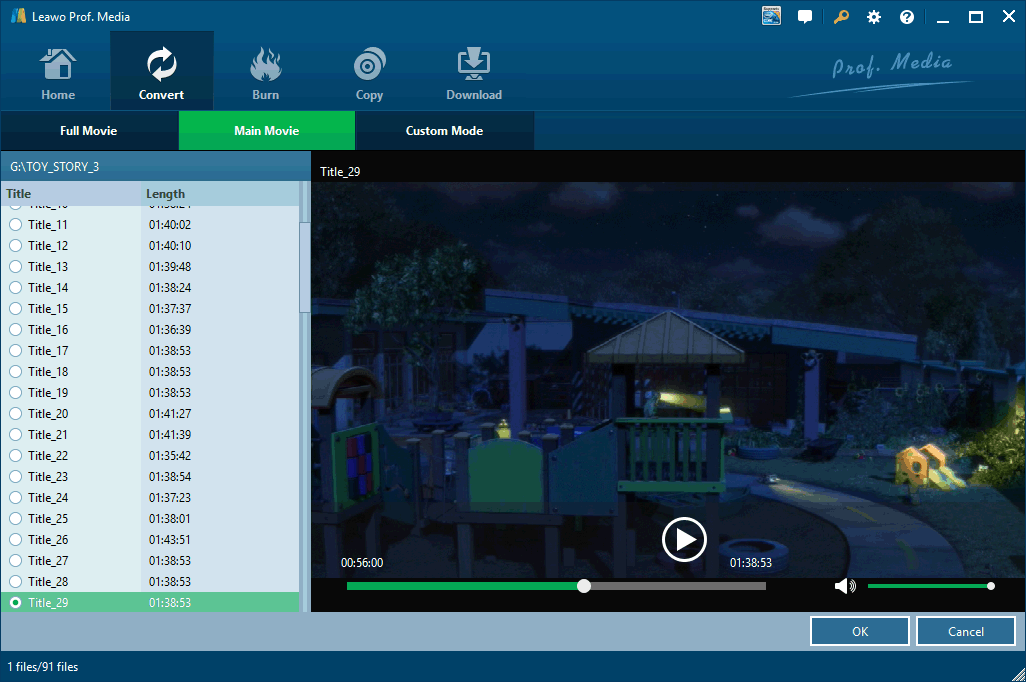Select Title_11 radio button

click(x=16, y=224)
